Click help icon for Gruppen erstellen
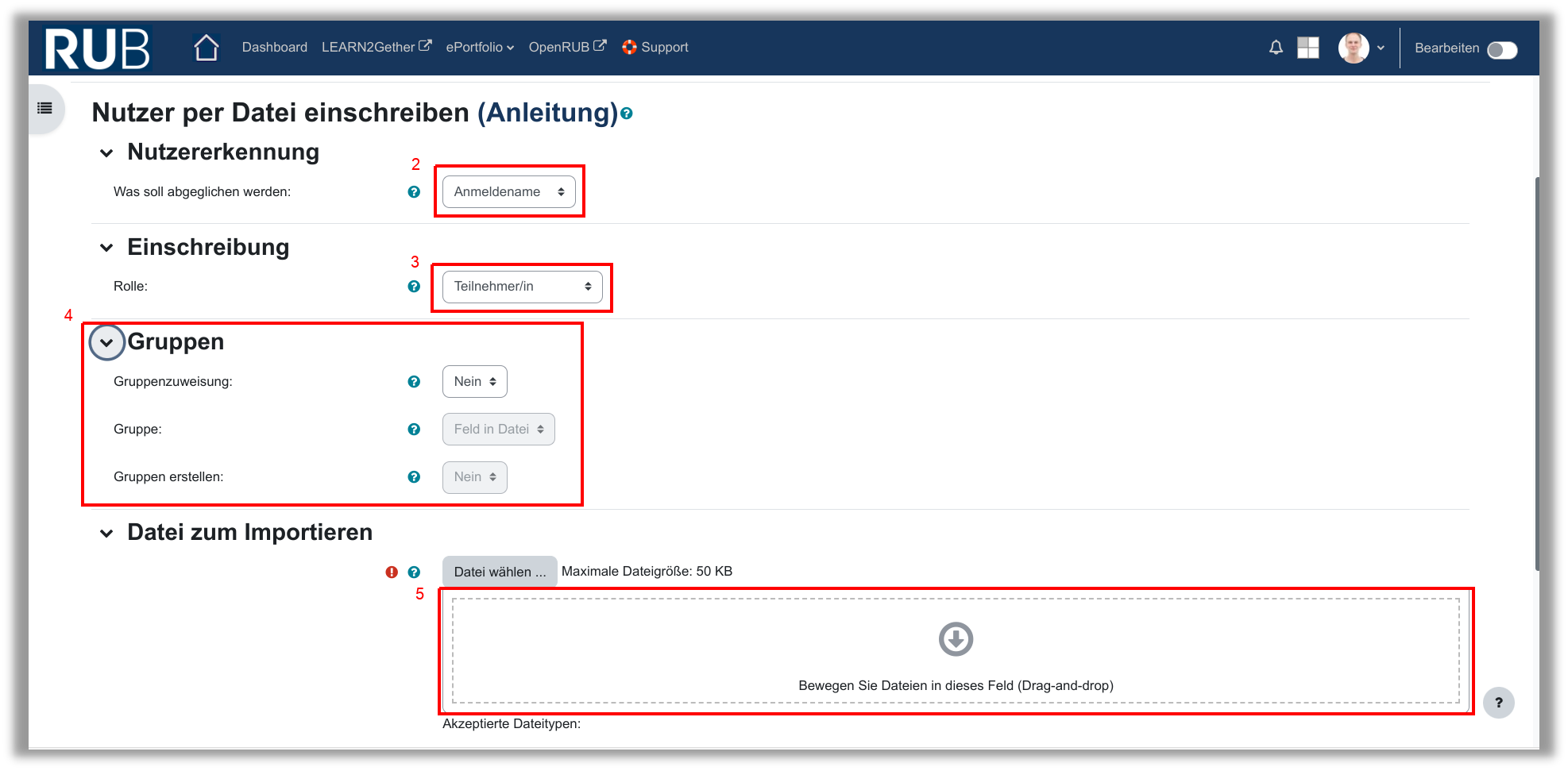The image size is (1568, 771). (414, 477)
